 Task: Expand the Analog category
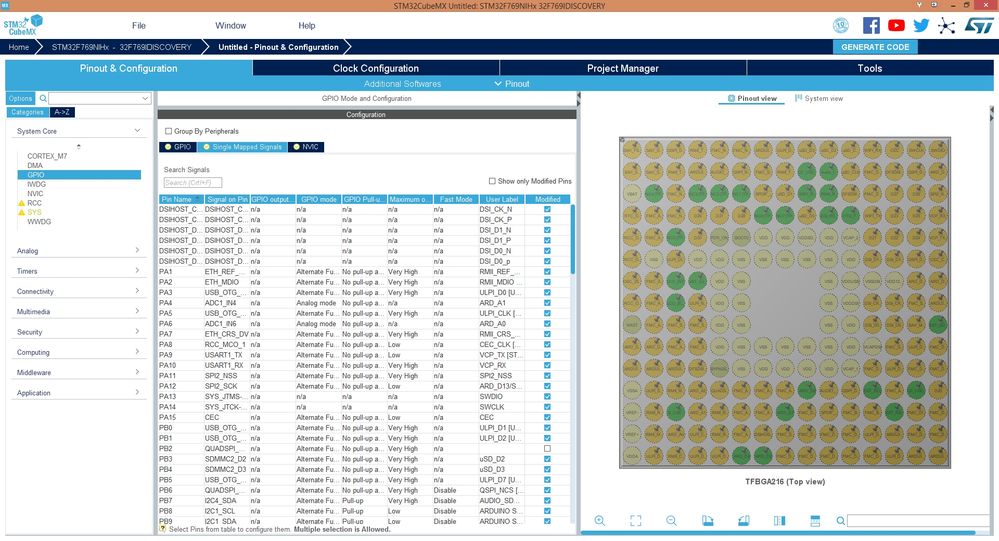tap(137, 250)
